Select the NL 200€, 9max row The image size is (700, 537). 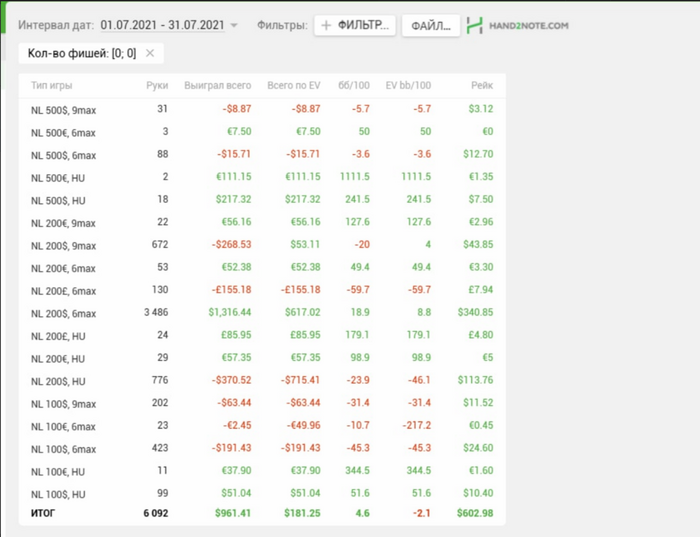262,222
